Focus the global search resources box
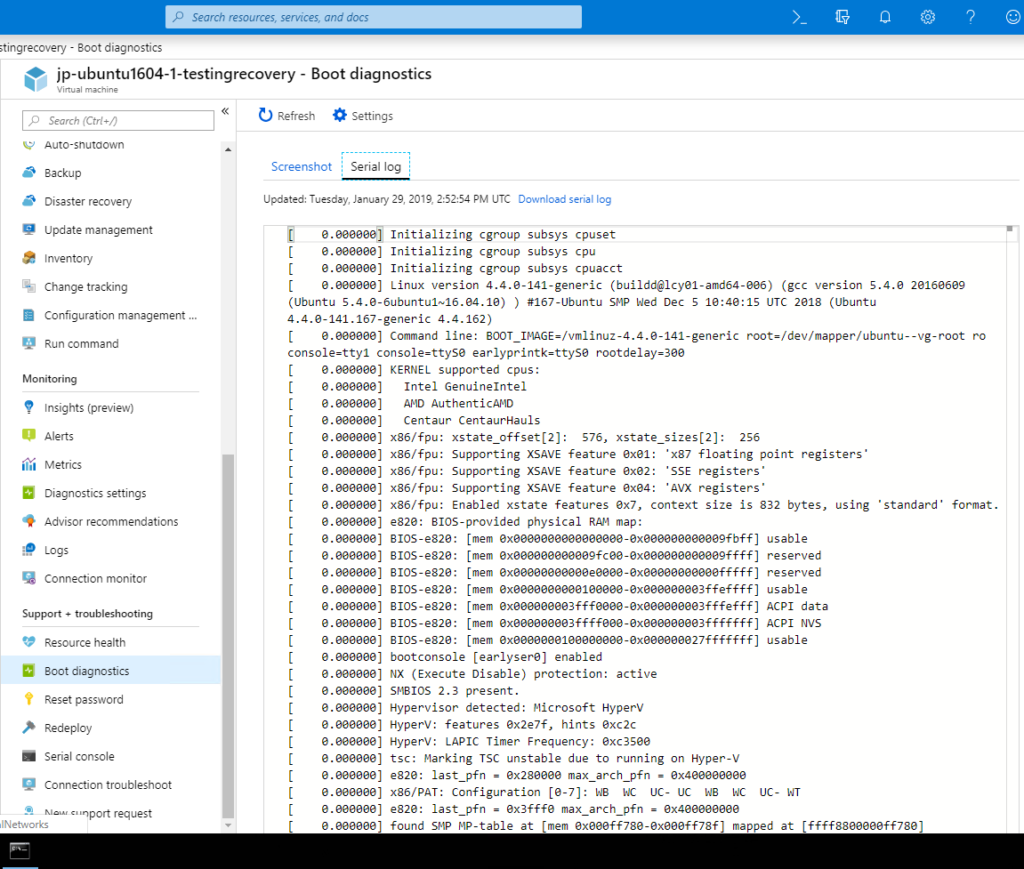1024x869 pixels. click(374, 17)
